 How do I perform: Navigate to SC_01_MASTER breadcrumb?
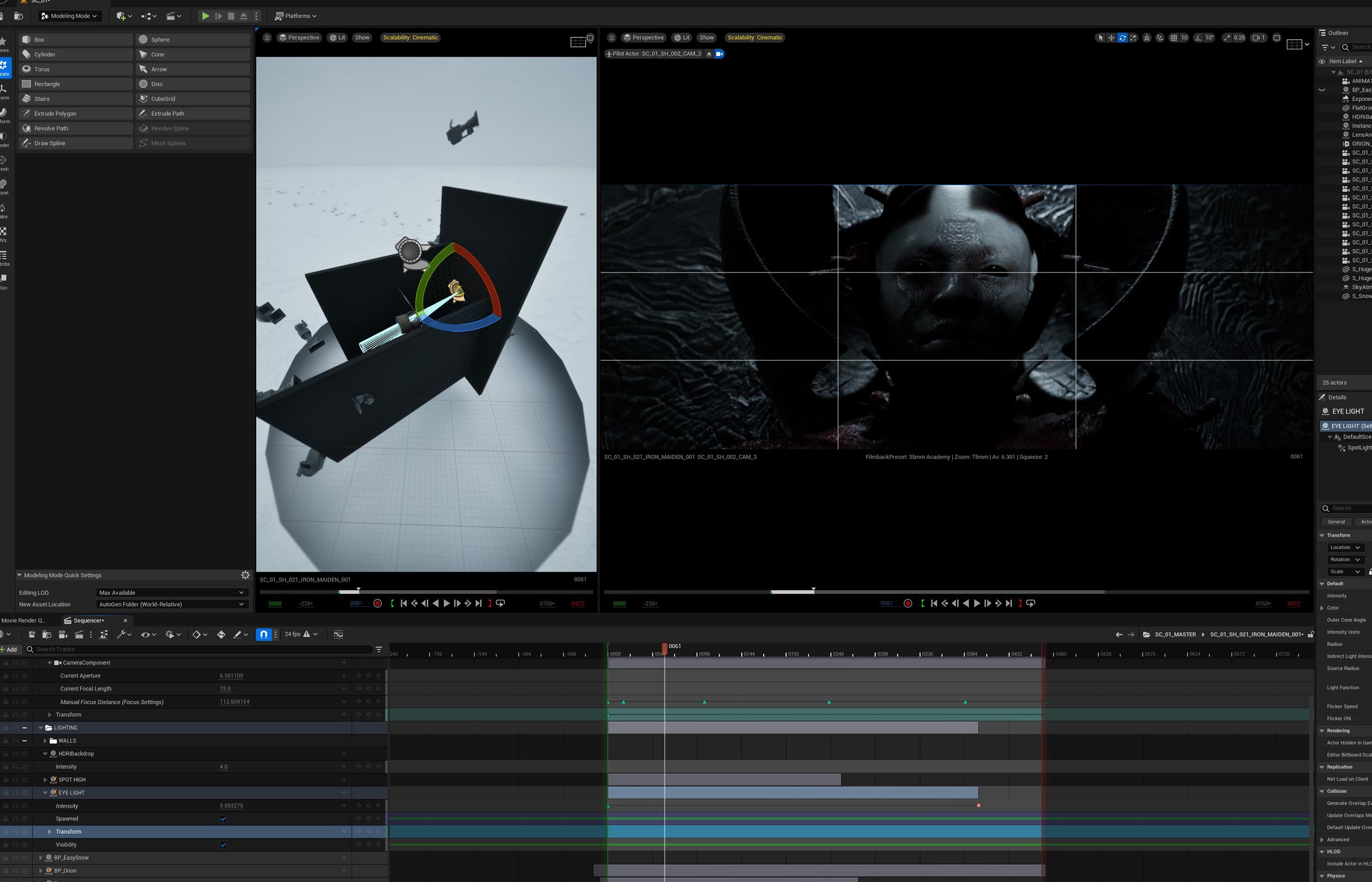(1175, 635)
